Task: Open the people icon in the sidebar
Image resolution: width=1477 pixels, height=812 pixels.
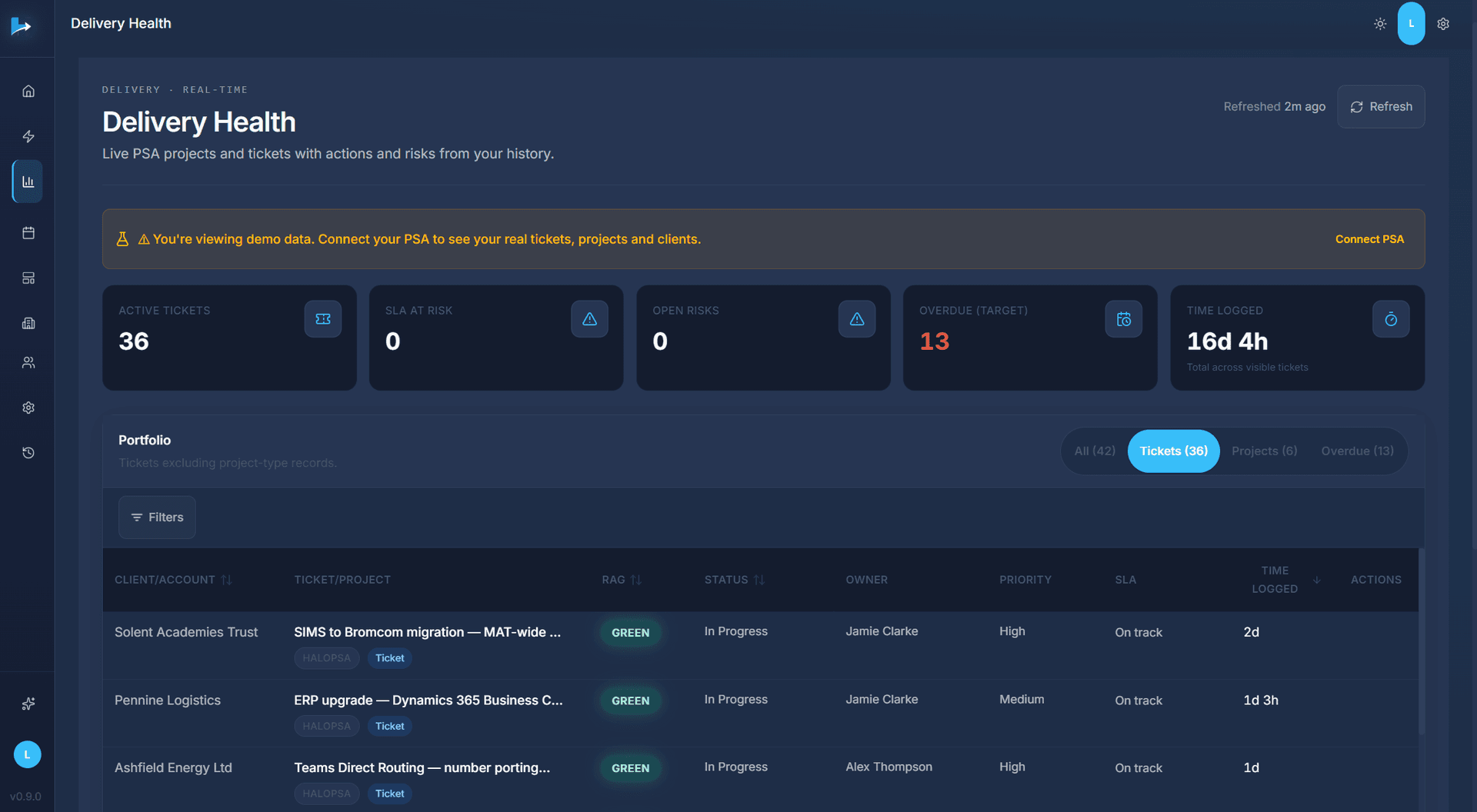Action: 28,363
